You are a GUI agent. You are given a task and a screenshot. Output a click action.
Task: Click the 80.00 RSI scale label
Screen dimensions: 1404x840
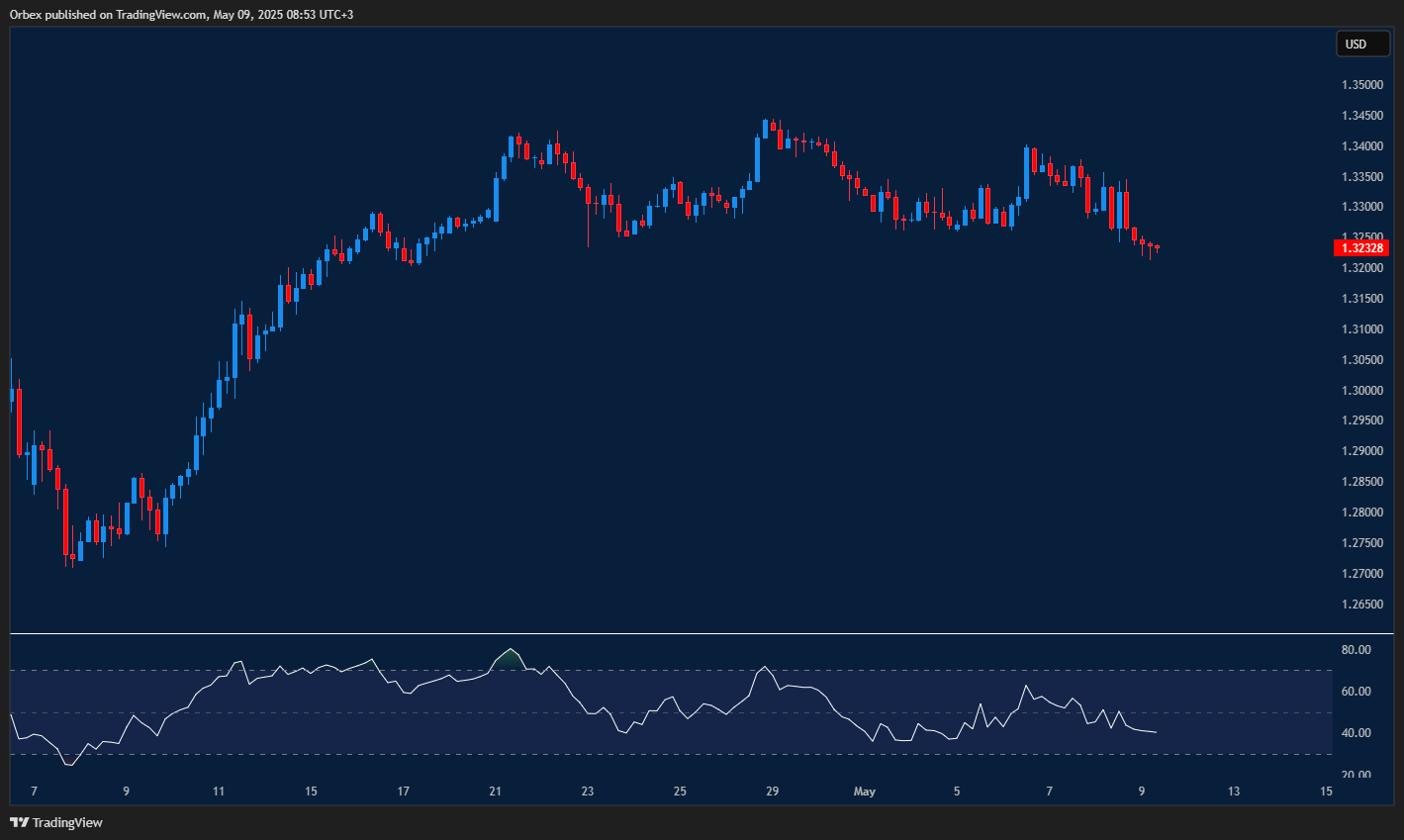(x=1356, y=650)
